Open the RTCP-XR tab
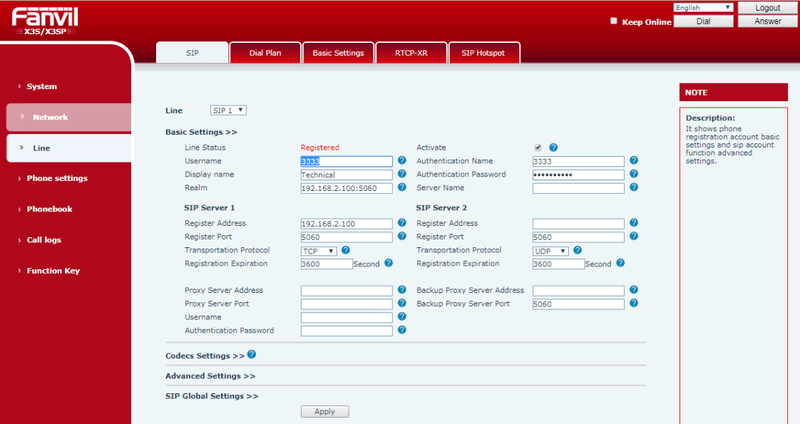The image size is (800, 424). (410, 52)
